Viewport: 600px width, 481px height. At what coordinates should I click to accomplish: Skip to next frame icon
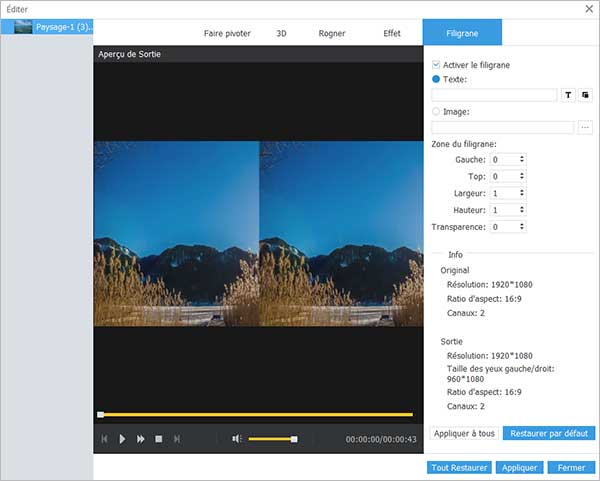(x=177, y=439)
